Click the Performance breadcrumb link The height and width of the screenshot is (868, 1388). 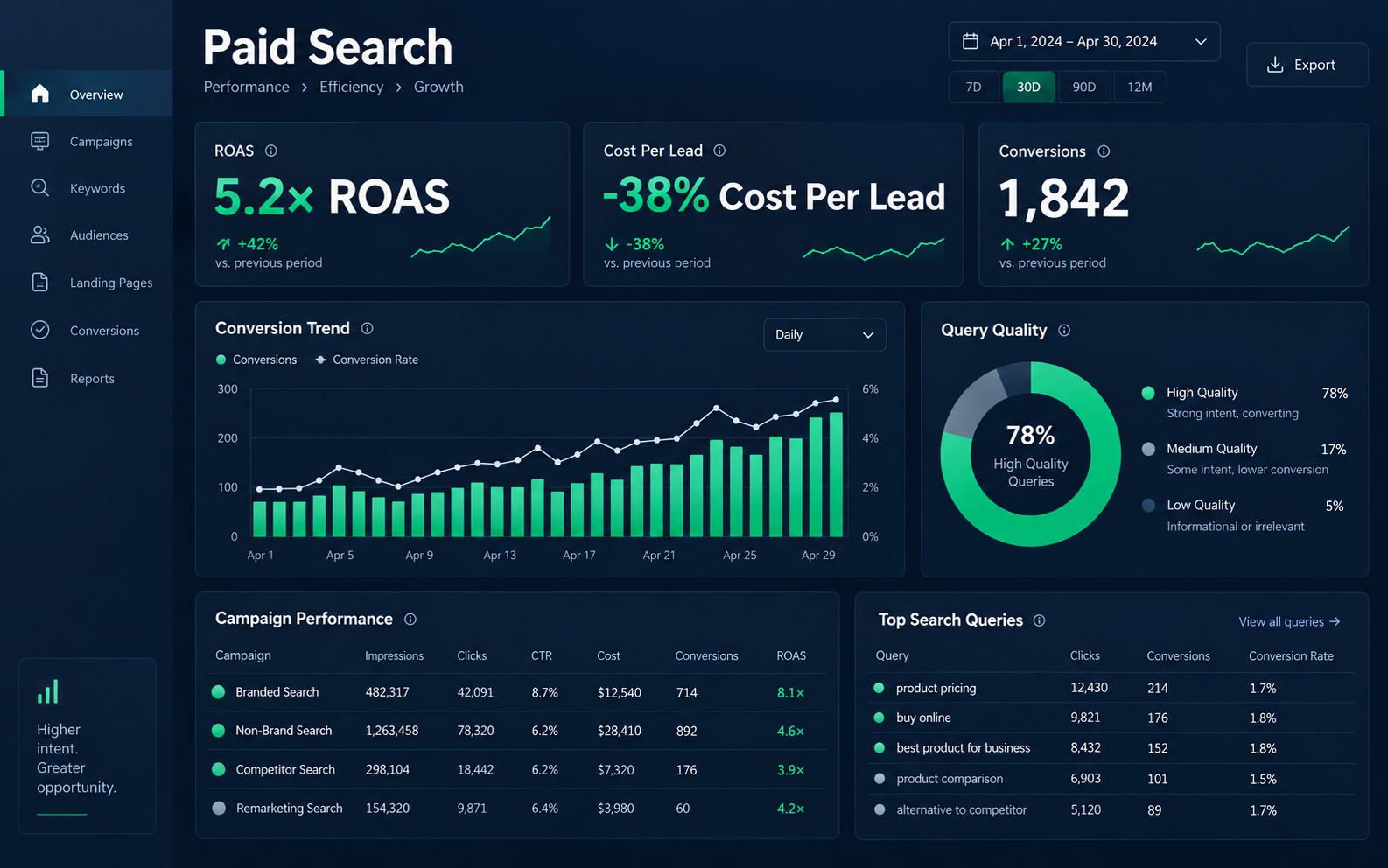point(246,87)
